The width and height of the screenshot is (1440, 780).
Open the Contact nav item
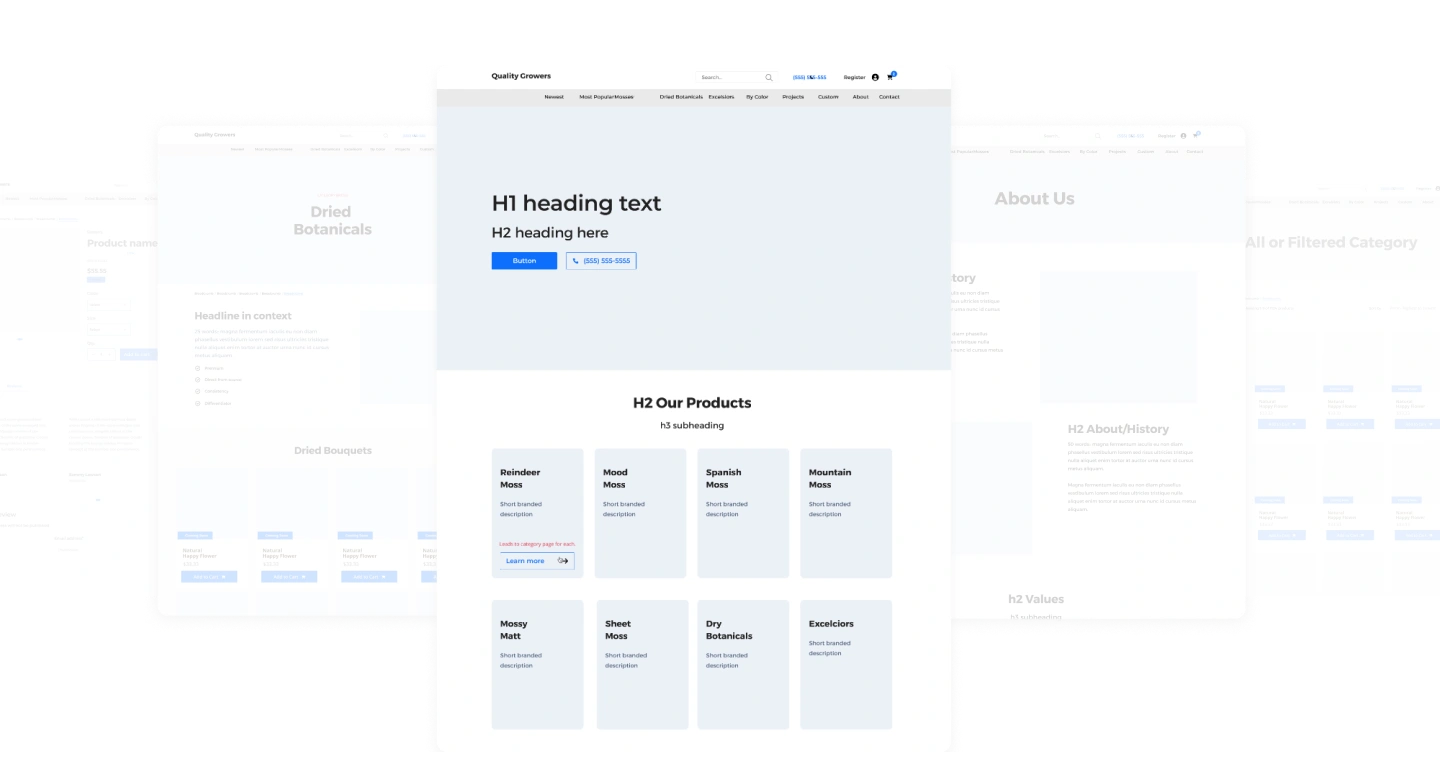tap(889, 97)
